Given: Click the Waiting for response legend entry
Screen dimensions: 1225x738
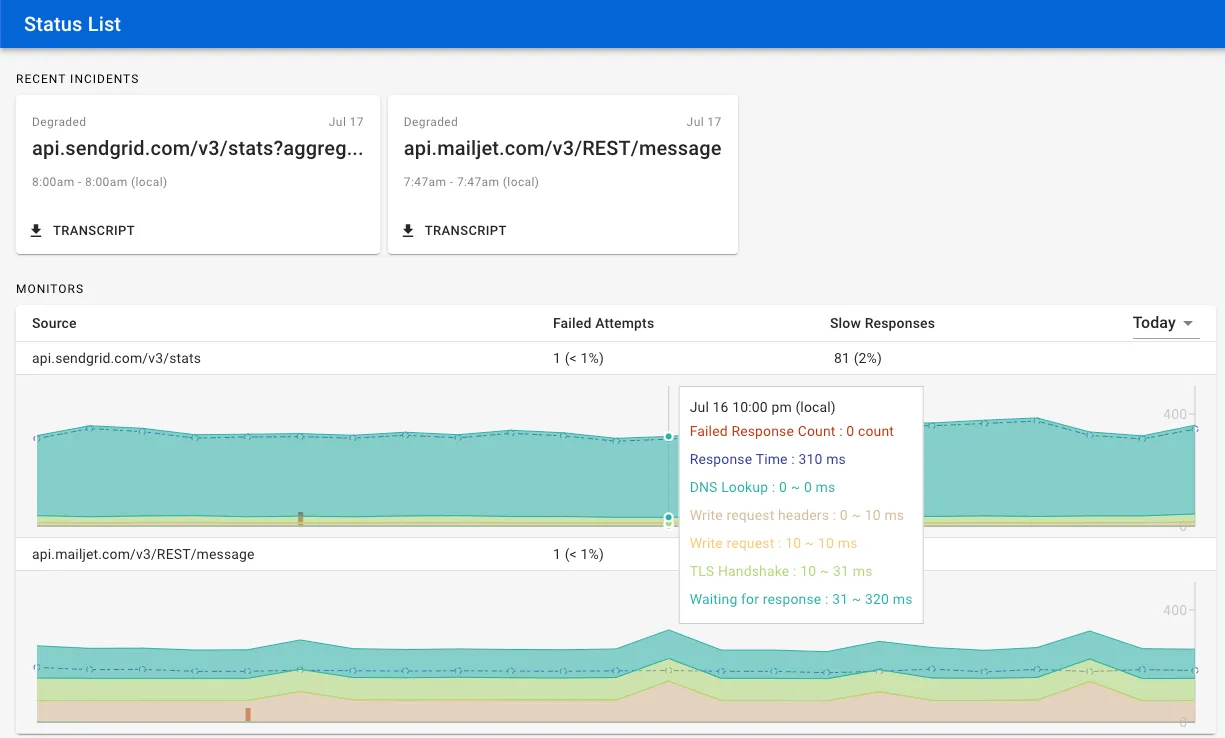Looking at the screenshot, I should click(x=802, y=599).
